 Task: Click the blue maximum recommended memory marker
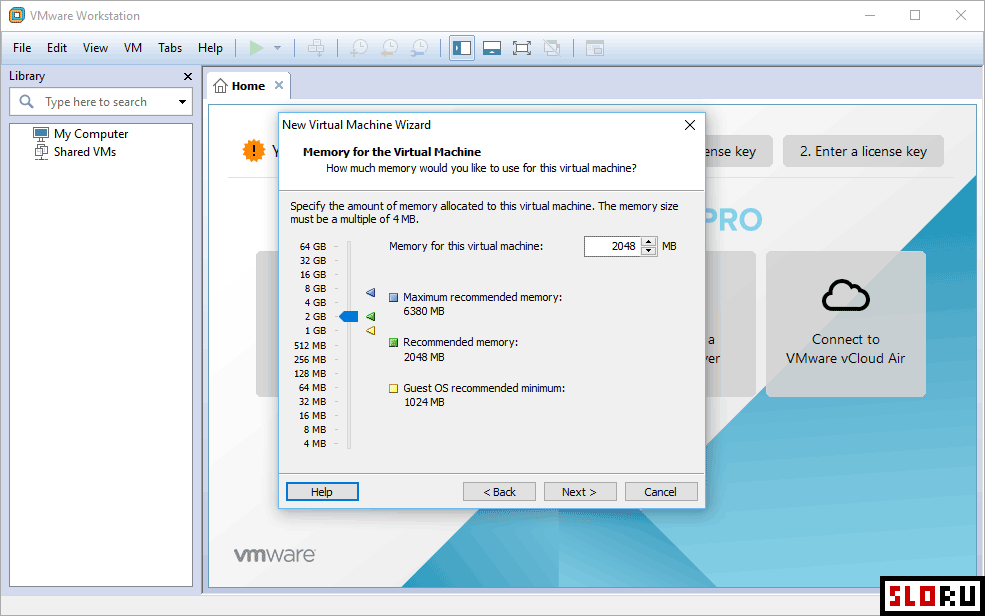pos(370,293)
